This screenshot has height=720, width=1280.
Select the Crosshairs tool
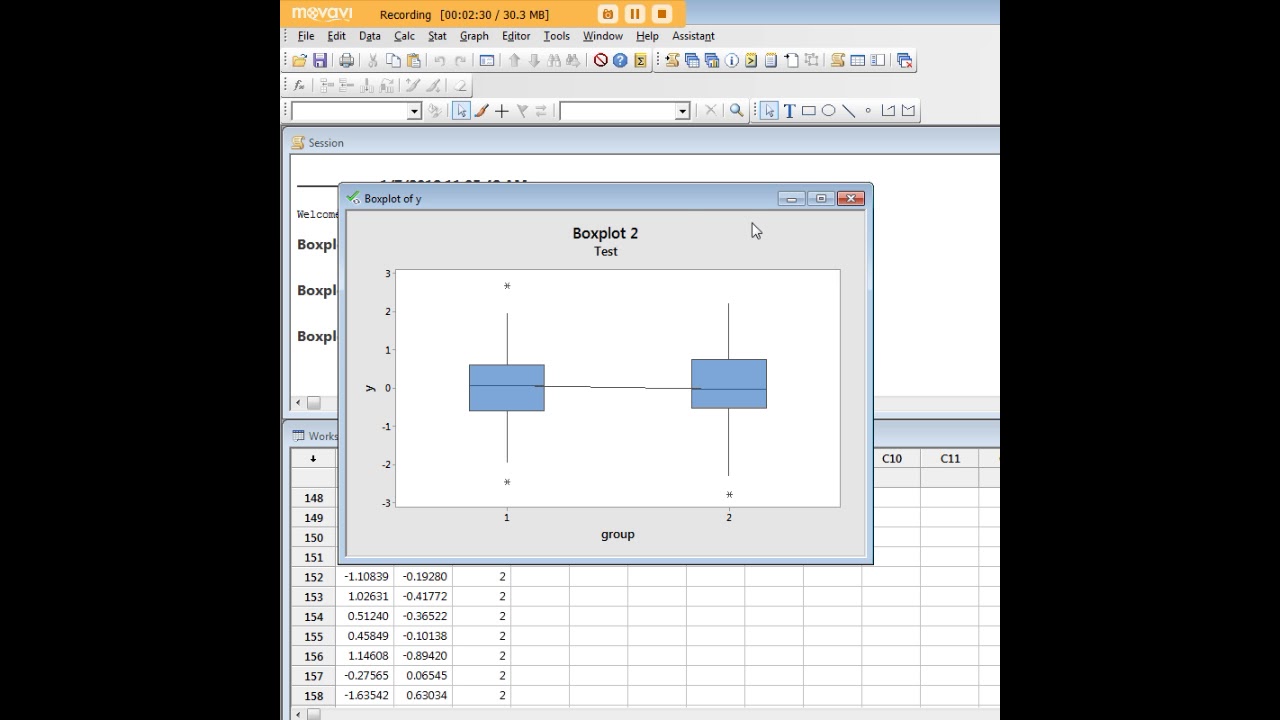502,111
